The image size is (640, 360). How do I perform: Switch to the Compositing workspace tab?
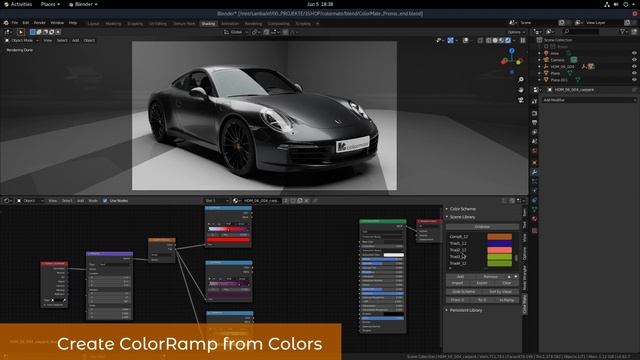coord(279,24)
